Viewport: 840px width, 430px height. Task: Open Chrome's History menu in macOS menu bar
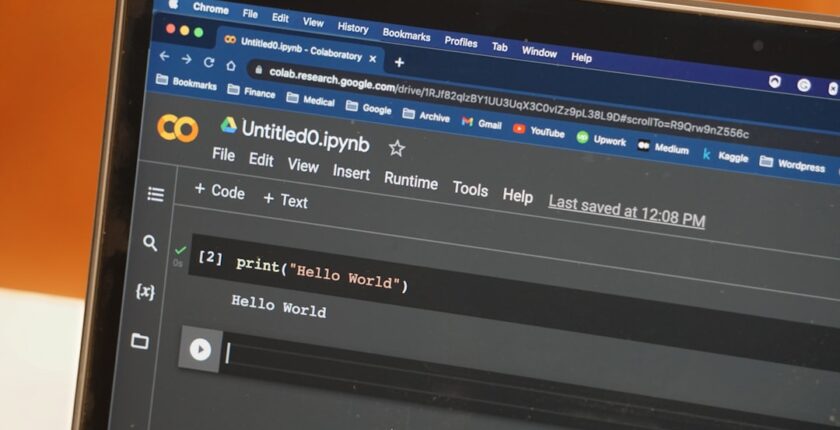pyautogui.click(x=352, y=27)
